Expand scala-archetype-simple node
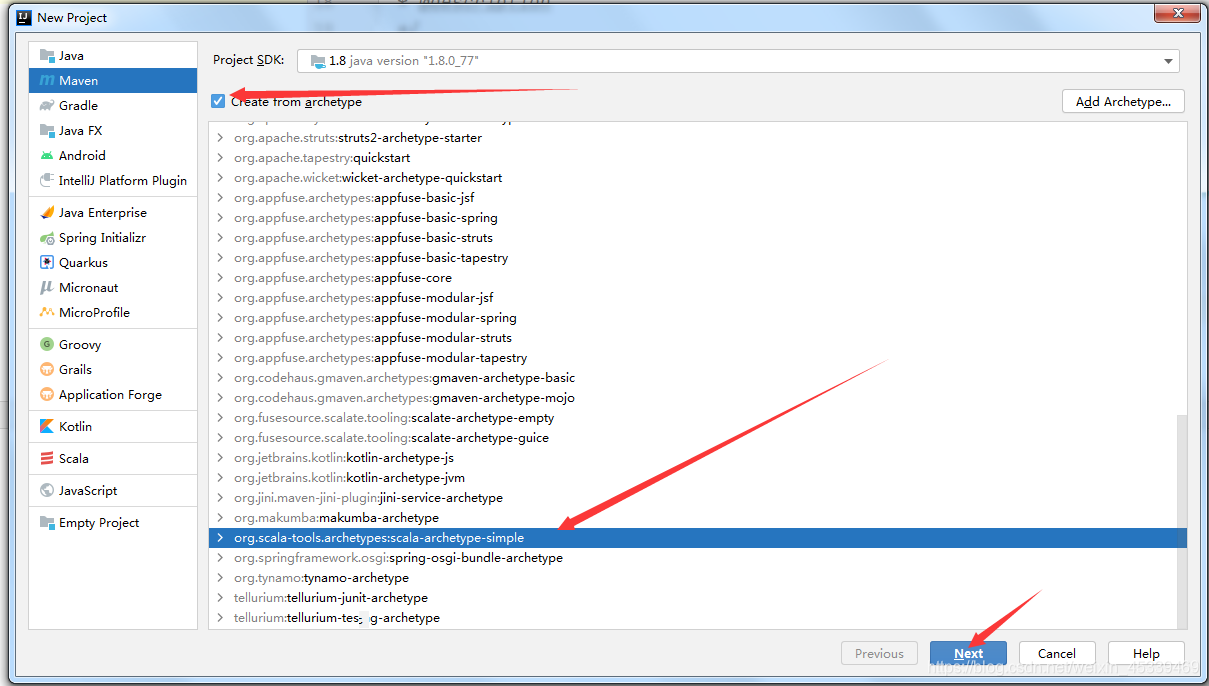Image resolution: width=1209 pixels, height=686 pixels. (x=220, y=538)
